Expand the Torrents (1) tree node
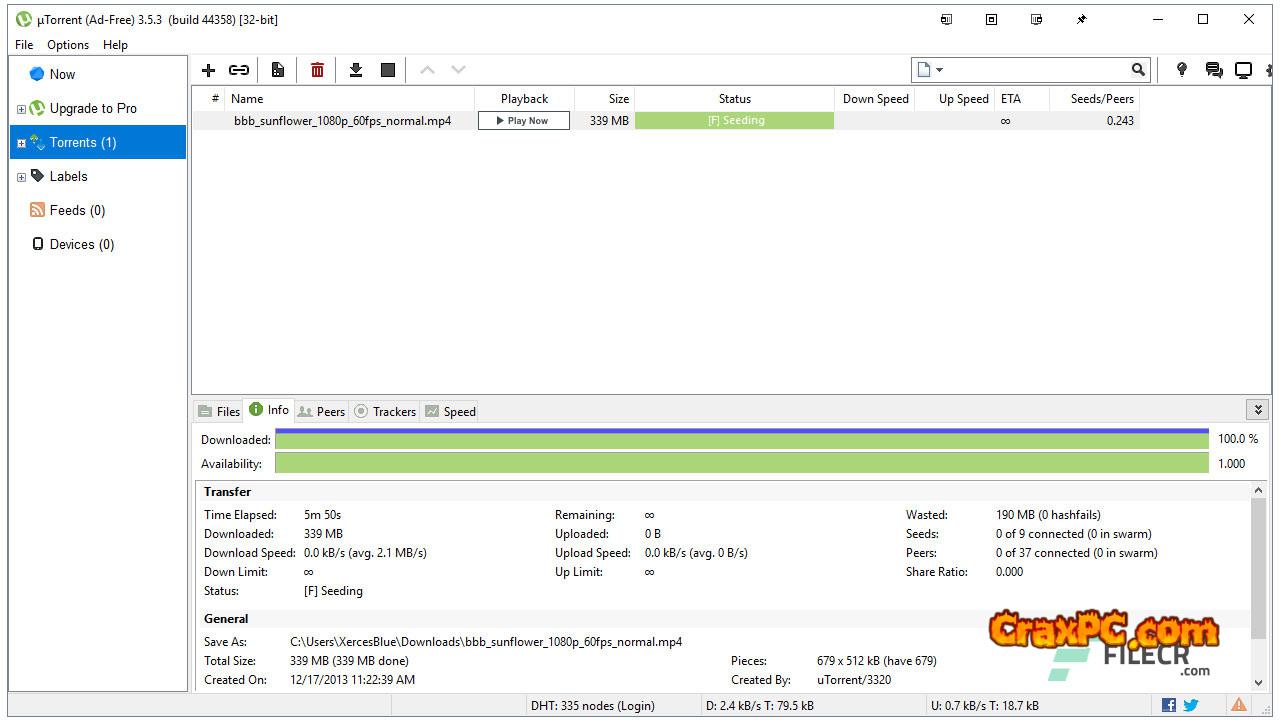This screenshot has width=1280, height=720. [21, 143]
